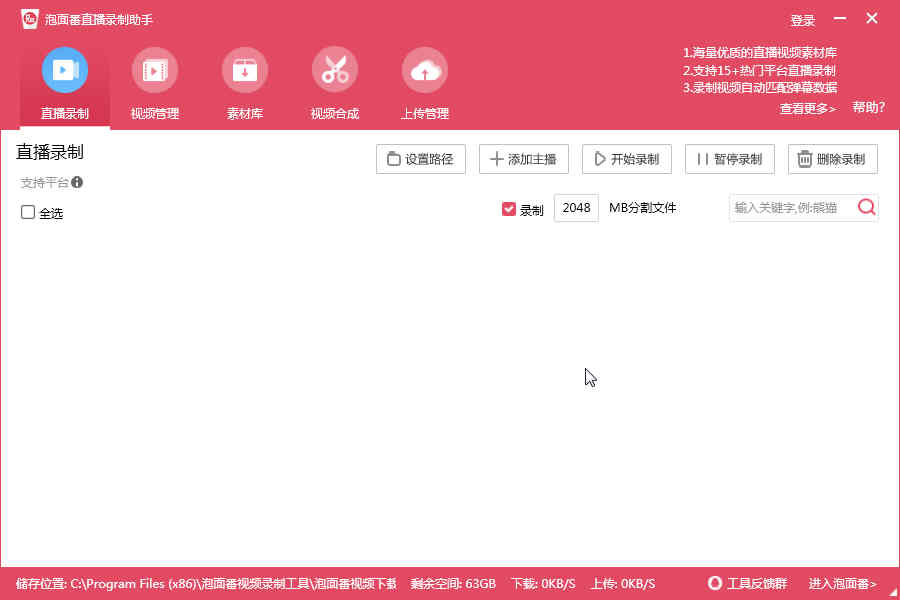Minimize the window
The image size is (900, 600).
point(840,19)
